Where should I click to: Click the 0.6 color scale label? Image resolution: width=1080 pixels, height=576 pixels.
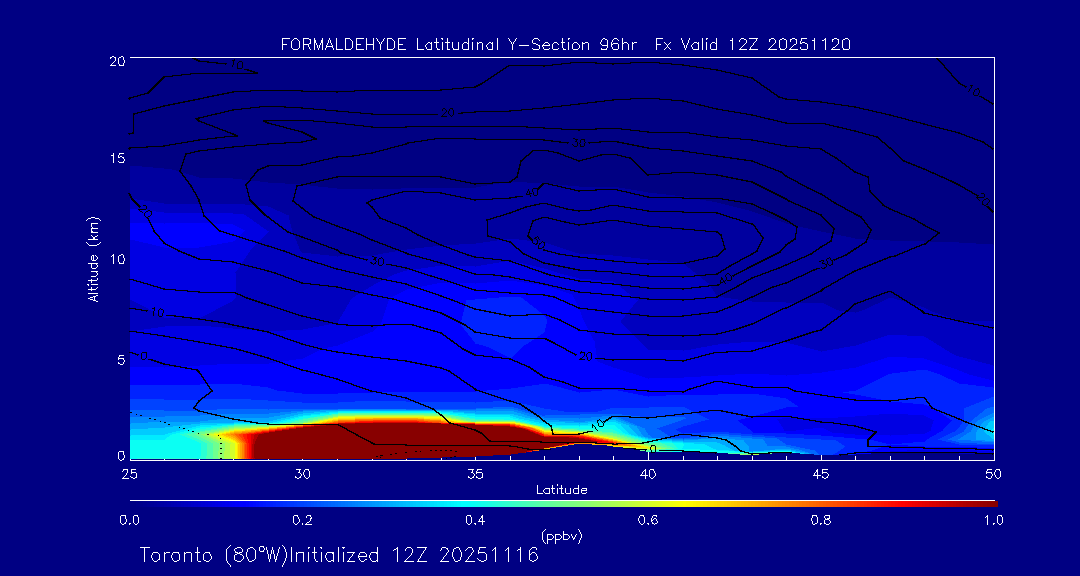648,520
